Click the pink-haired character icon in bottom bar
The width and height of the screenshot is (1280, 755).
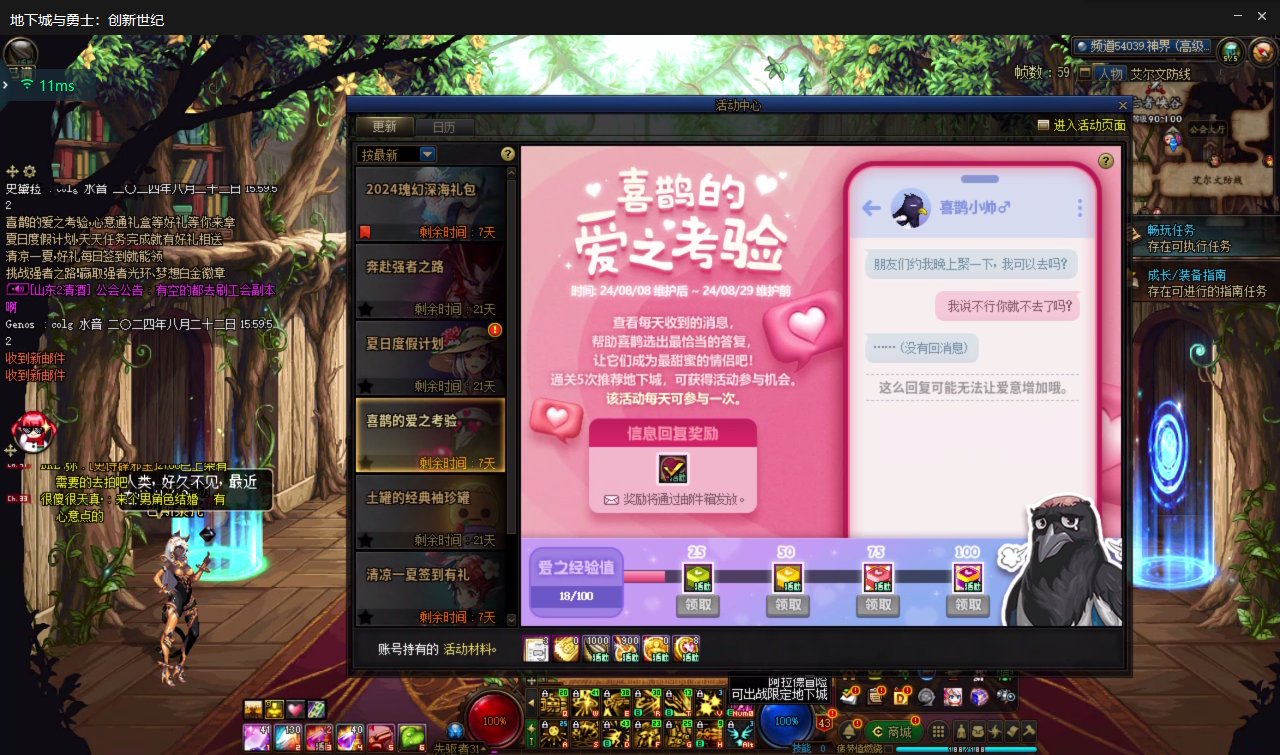[954, 696]
